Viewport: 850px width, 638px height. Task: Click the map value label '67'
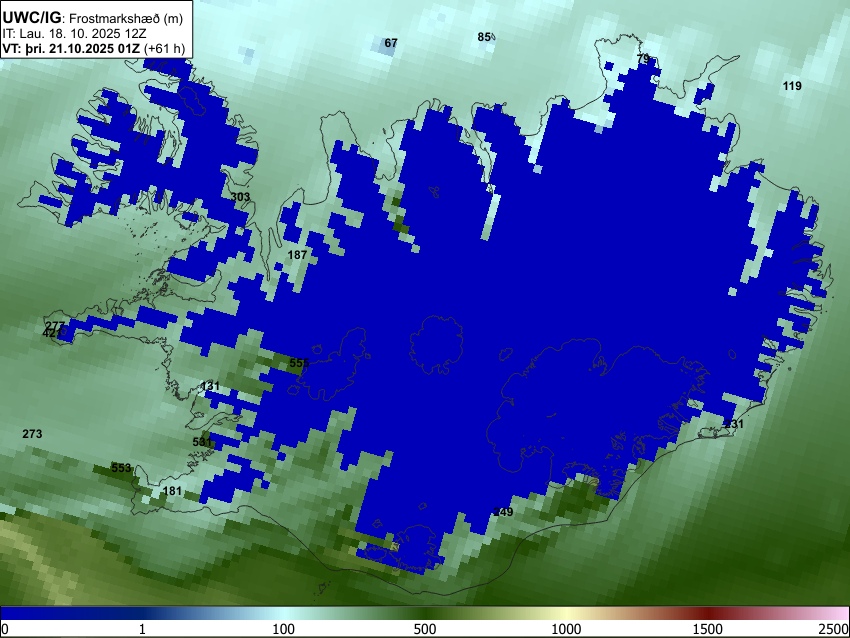[390, 43]
